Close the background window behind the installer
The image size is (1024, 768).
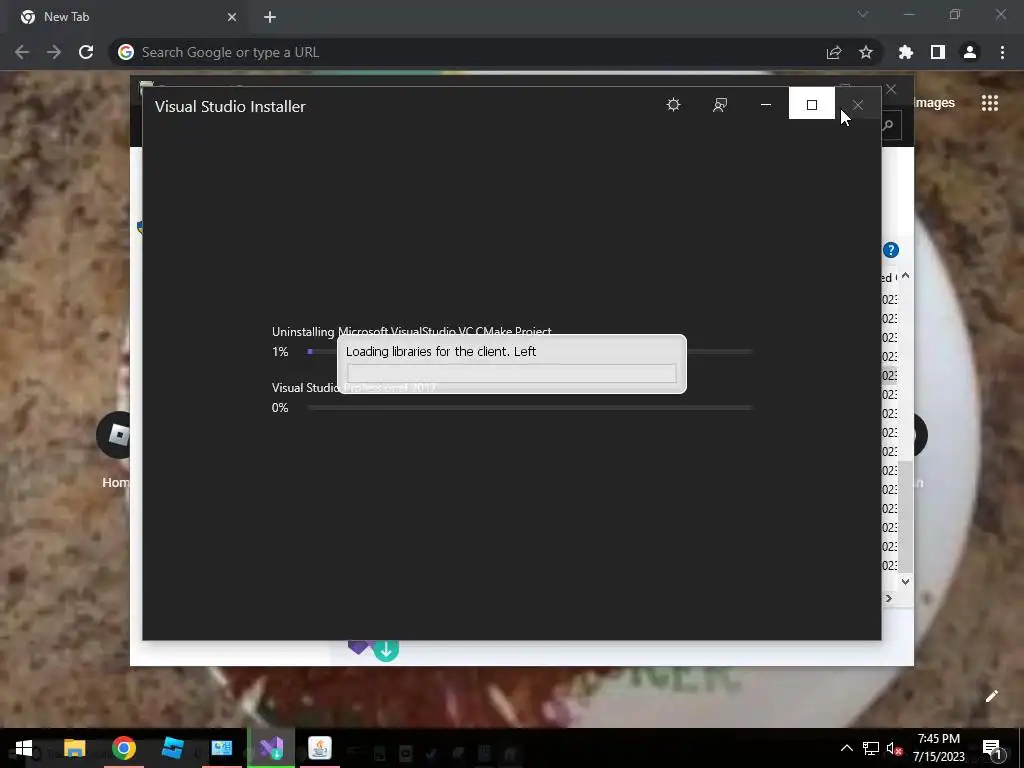point(891,89)
